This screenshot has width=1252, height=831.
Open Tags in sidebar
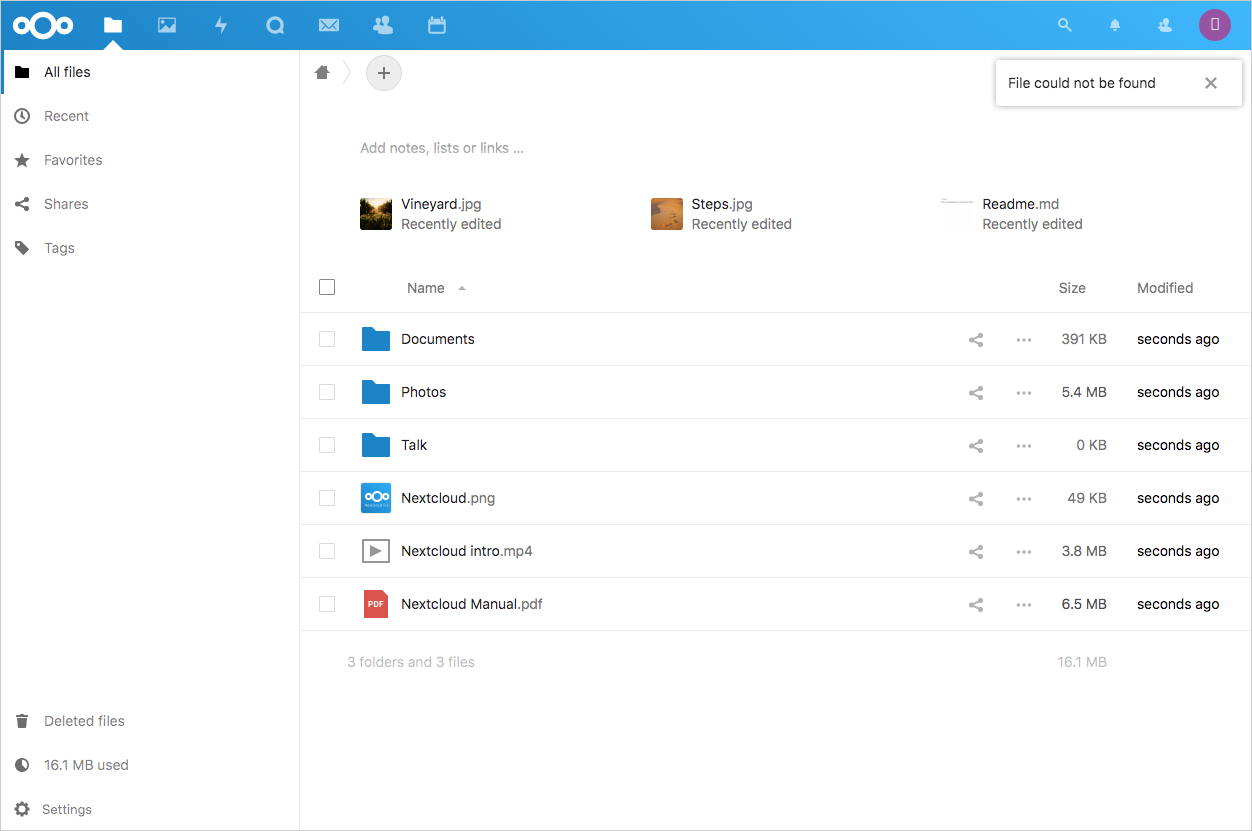pos(150,248)
